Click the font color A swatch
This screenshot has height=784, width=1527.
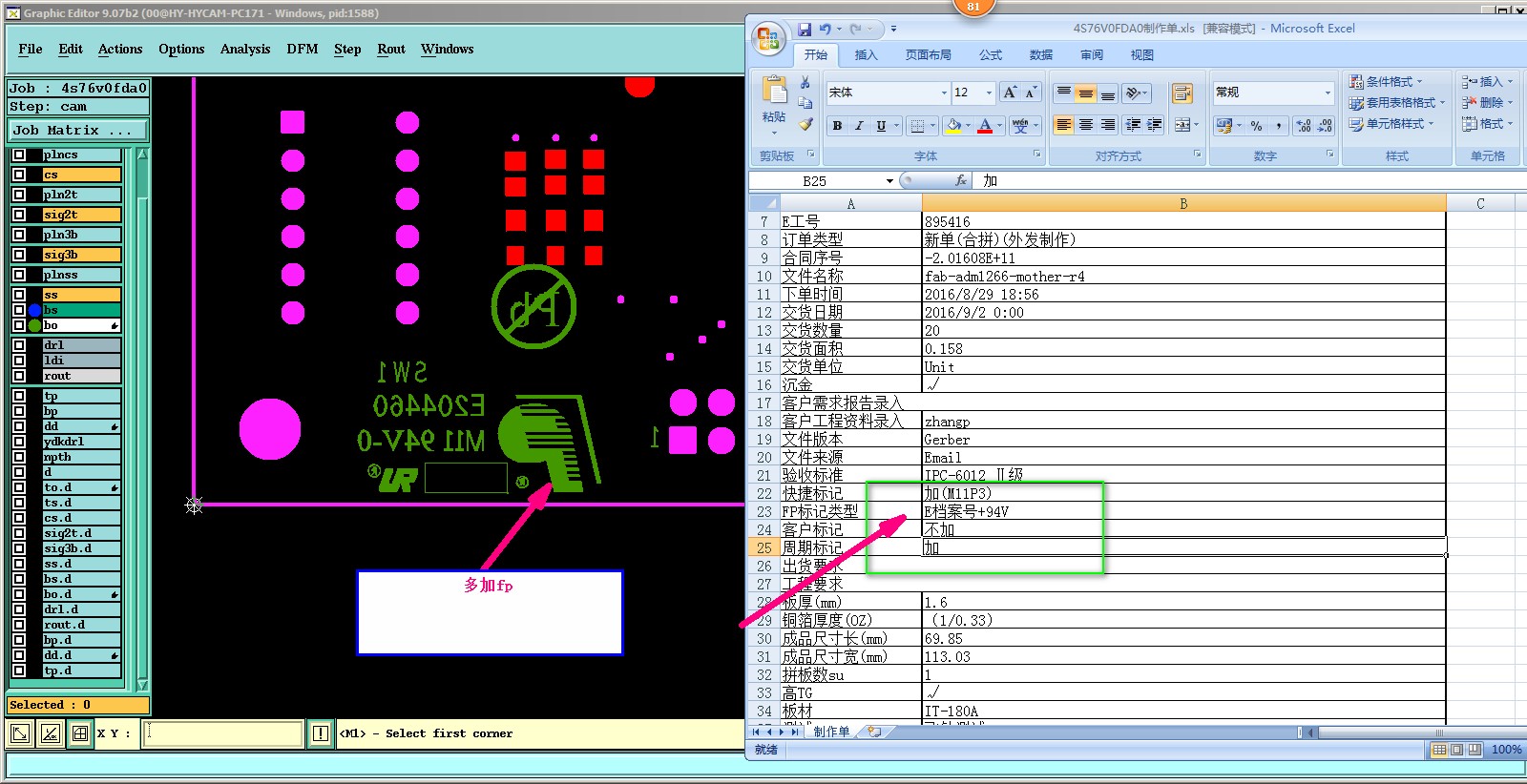click(985, 125)
